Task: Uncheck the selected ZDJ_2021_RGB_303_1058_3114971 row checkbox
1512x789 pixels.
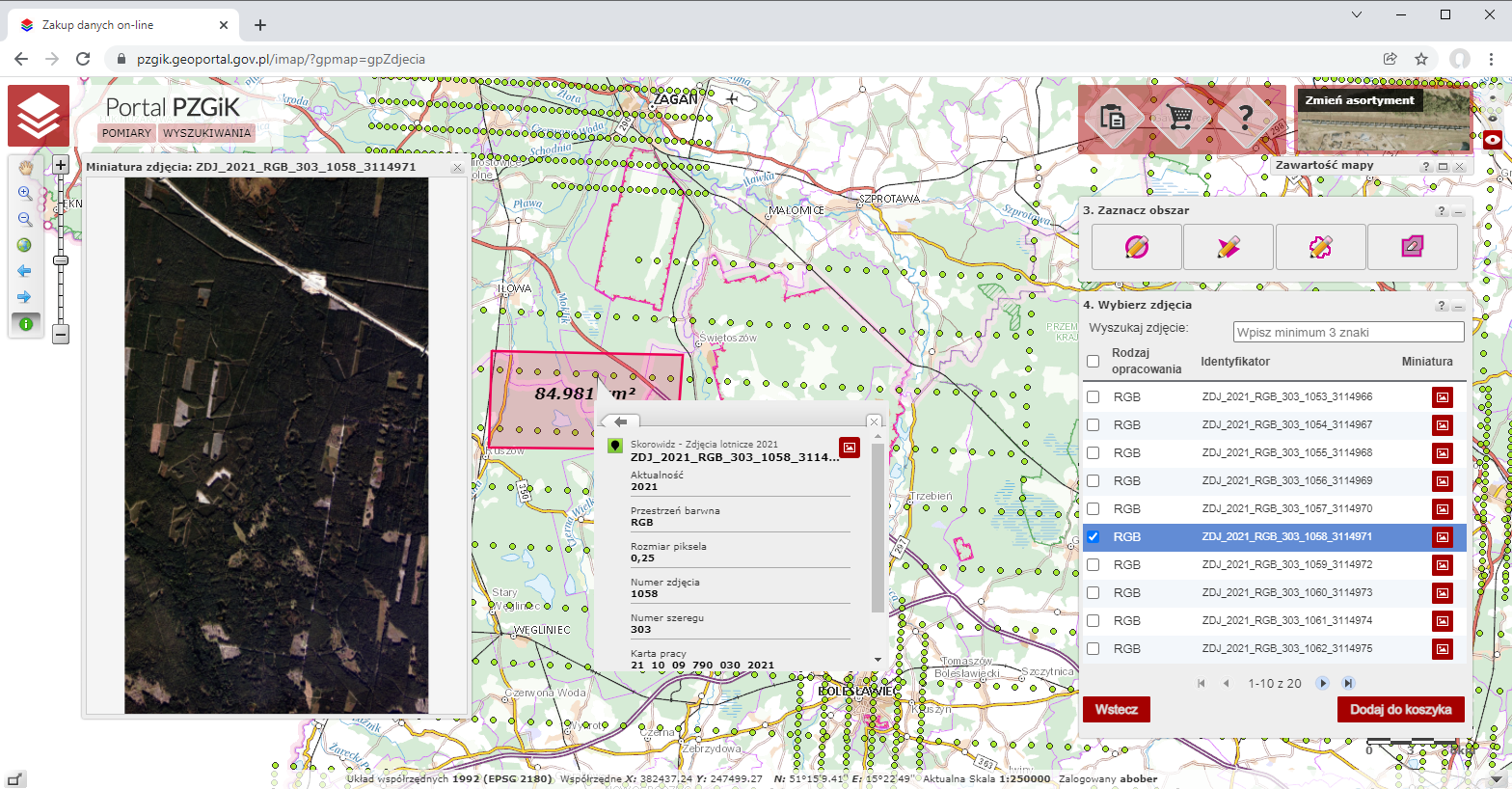Action: [x=1093, y=537]
